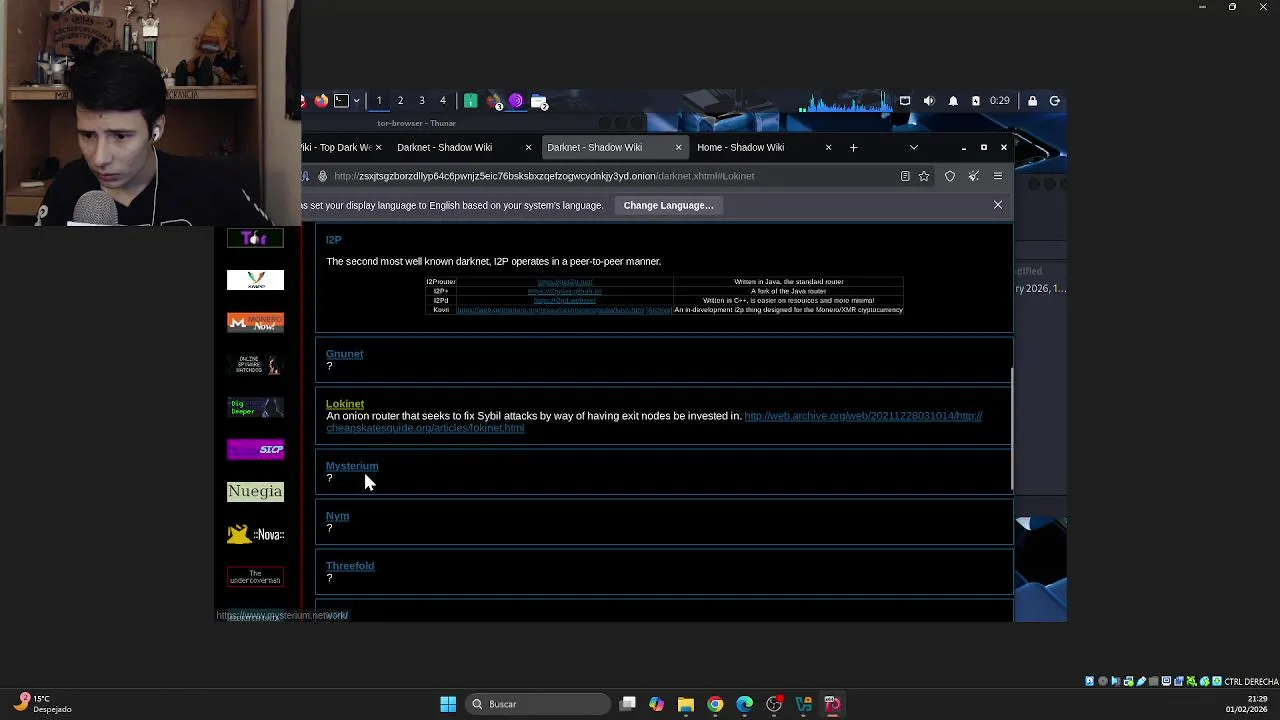Switch to workspace 1

coord(379,101)
